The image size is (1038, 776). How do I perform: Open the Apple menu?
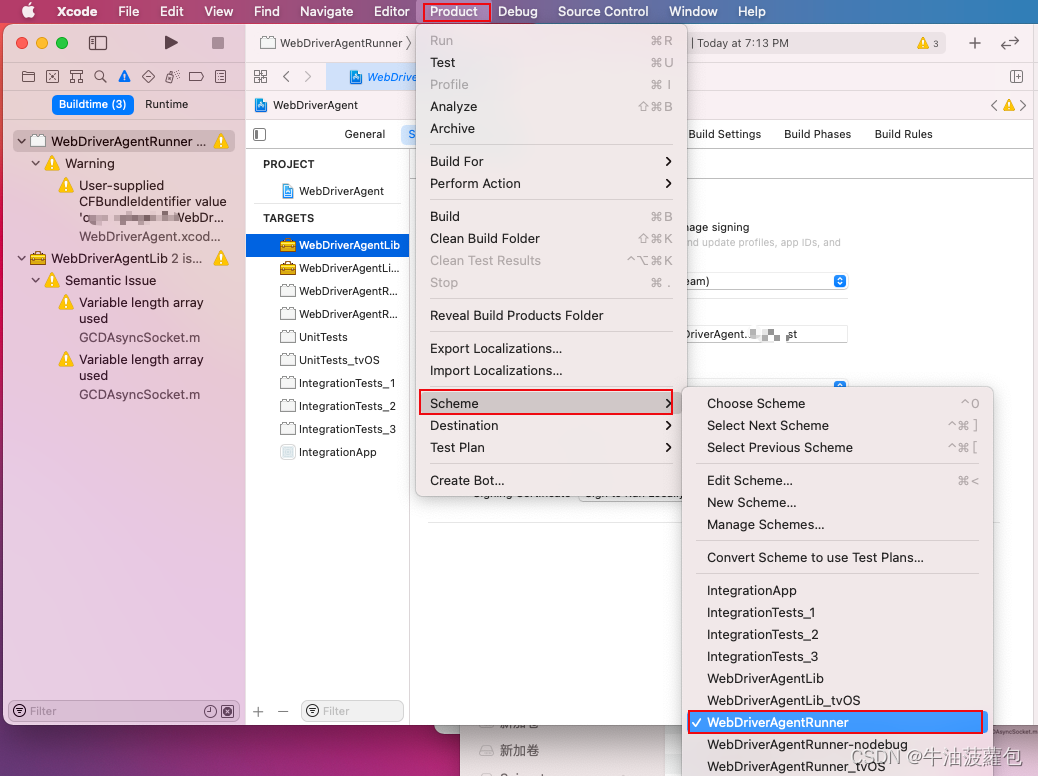pyautogui.click(x=28, y=11)
